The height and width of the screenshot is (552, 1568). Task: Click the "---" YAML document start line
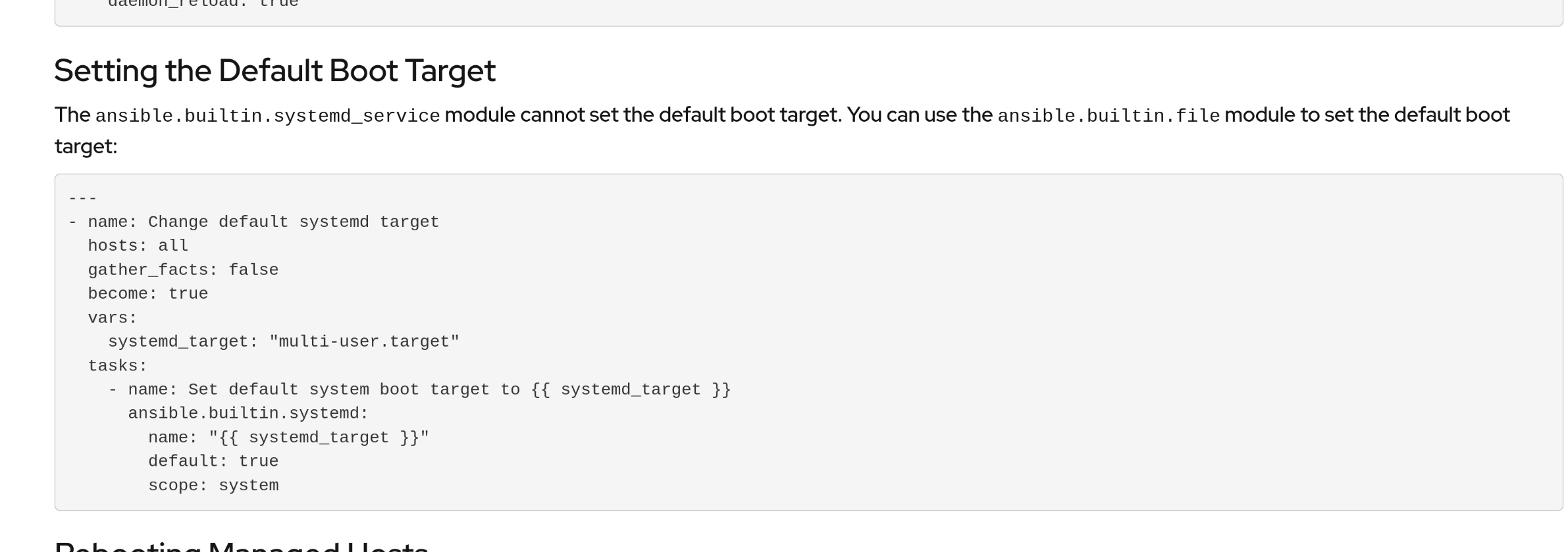tap(83, 198)
